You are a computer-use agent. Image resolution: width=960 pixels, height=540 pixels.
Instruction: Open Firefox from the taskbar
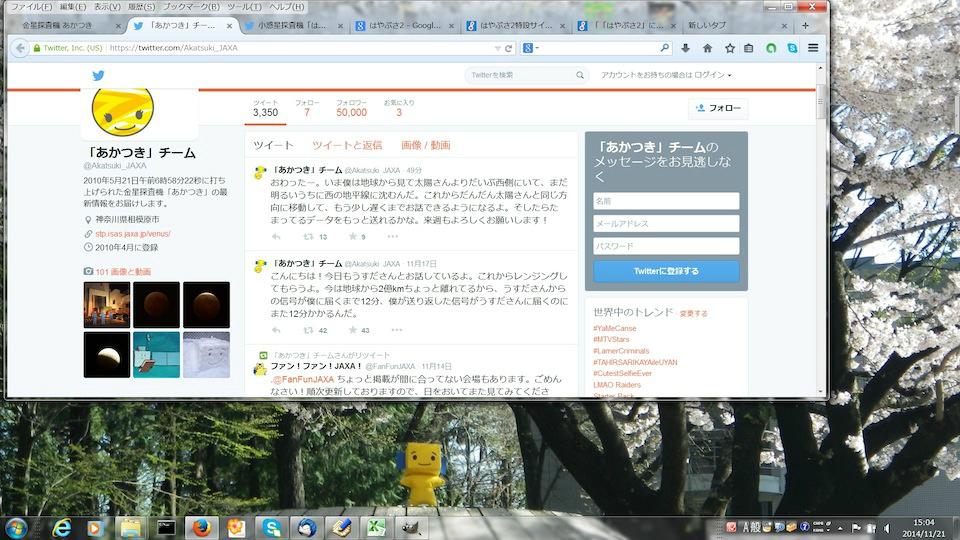tap(201, 528)
